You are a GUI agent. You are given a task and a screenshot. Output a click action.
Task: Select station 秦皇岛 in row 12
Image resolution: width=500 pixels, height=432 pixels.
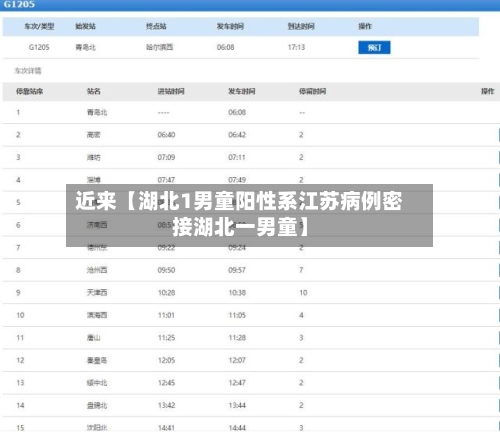point(97,360)
